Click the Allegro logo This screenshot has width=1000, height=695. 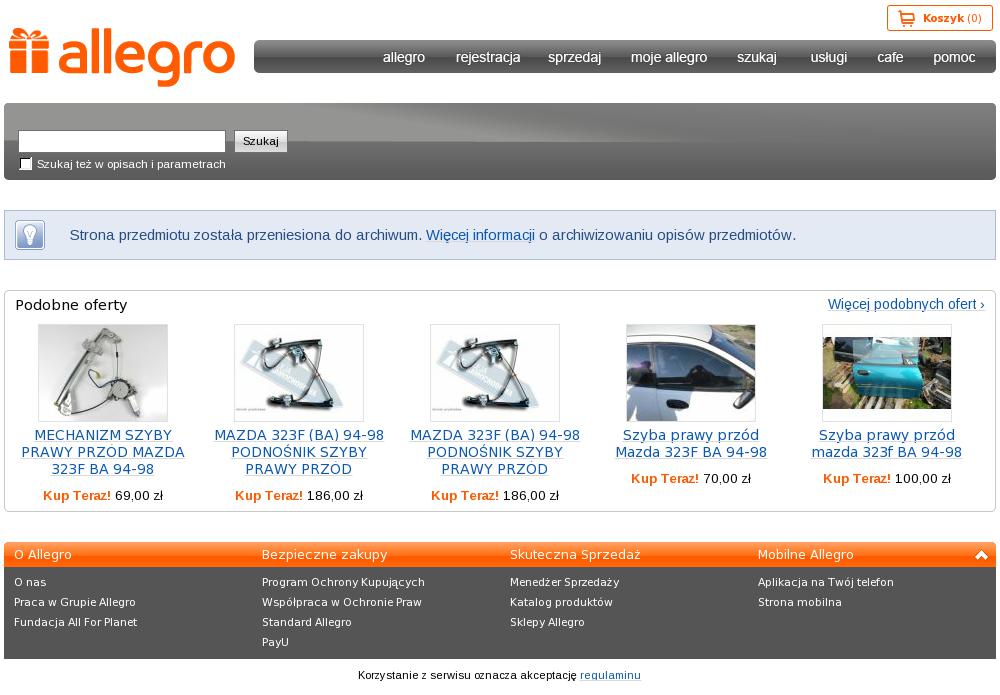tap(122, 57)
